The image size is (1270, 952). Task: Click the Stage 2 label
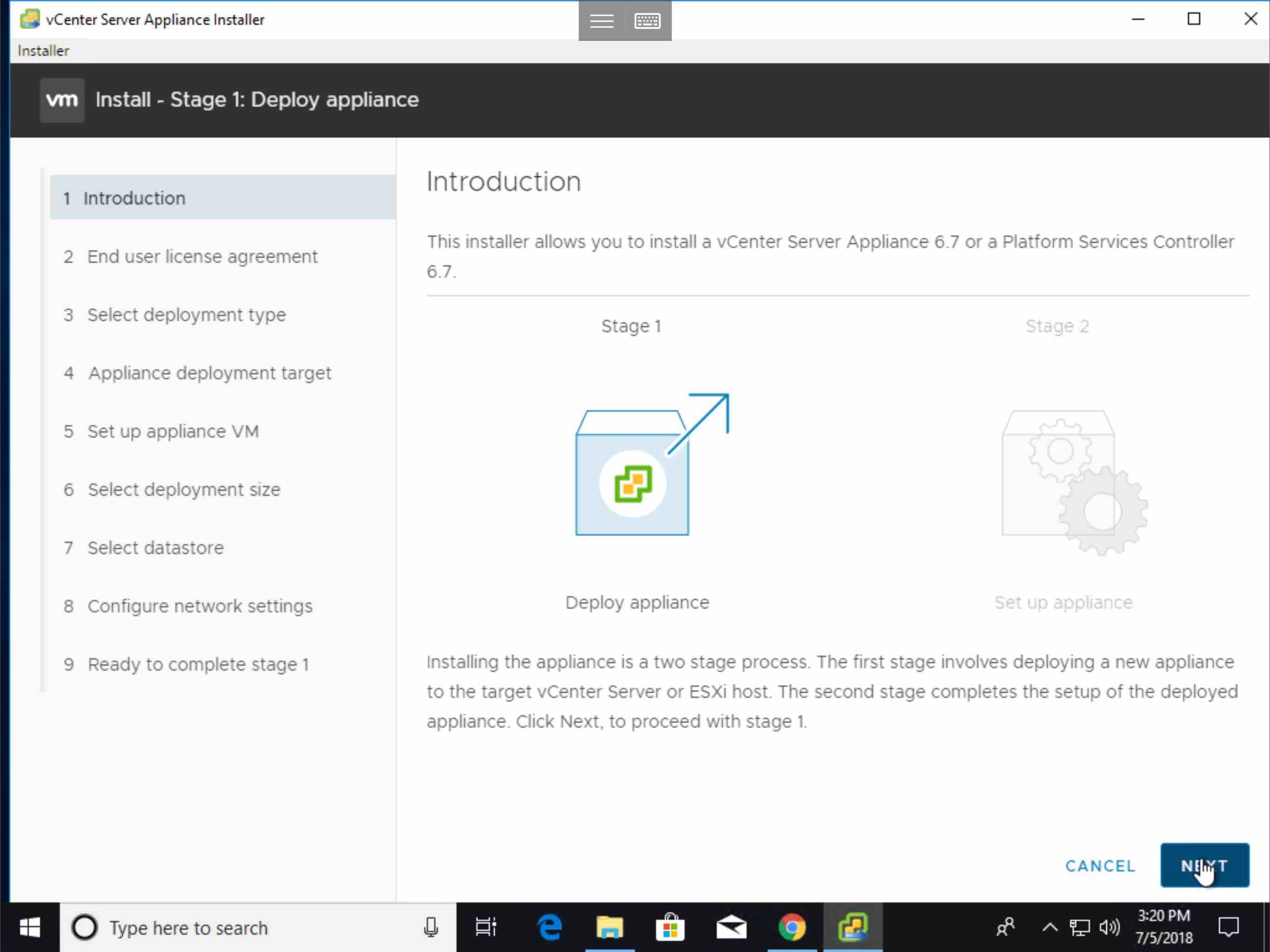1057,326
